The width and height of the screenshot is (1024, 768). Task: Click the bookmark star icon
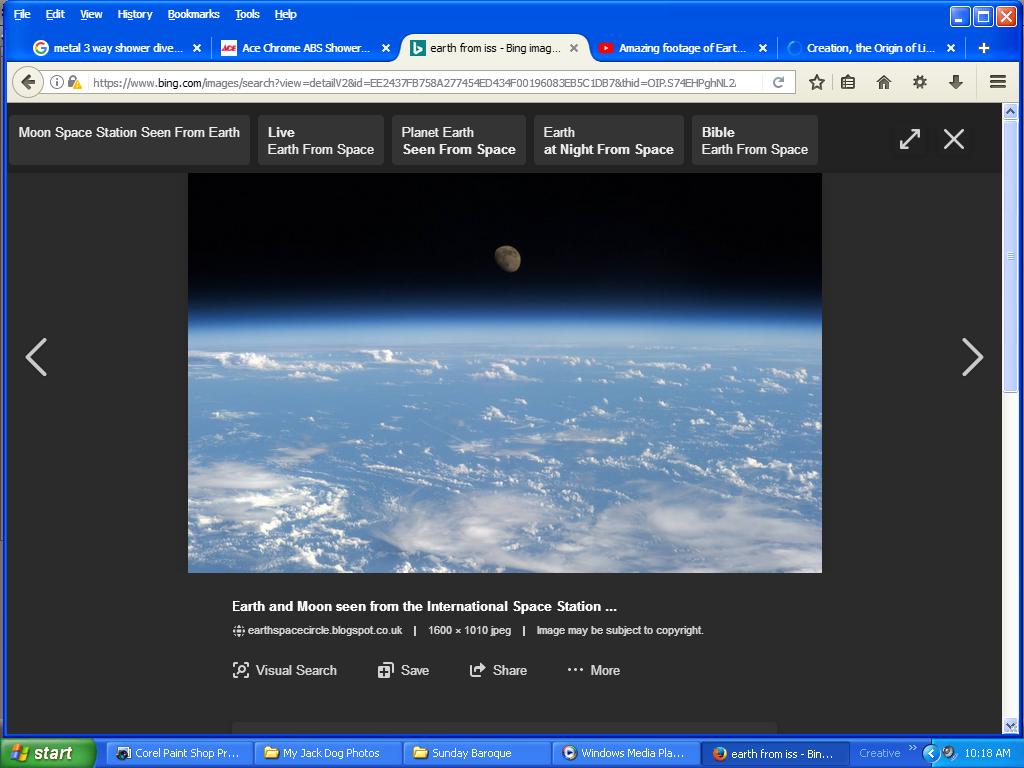pyautogui.click(x=816, y=82)
